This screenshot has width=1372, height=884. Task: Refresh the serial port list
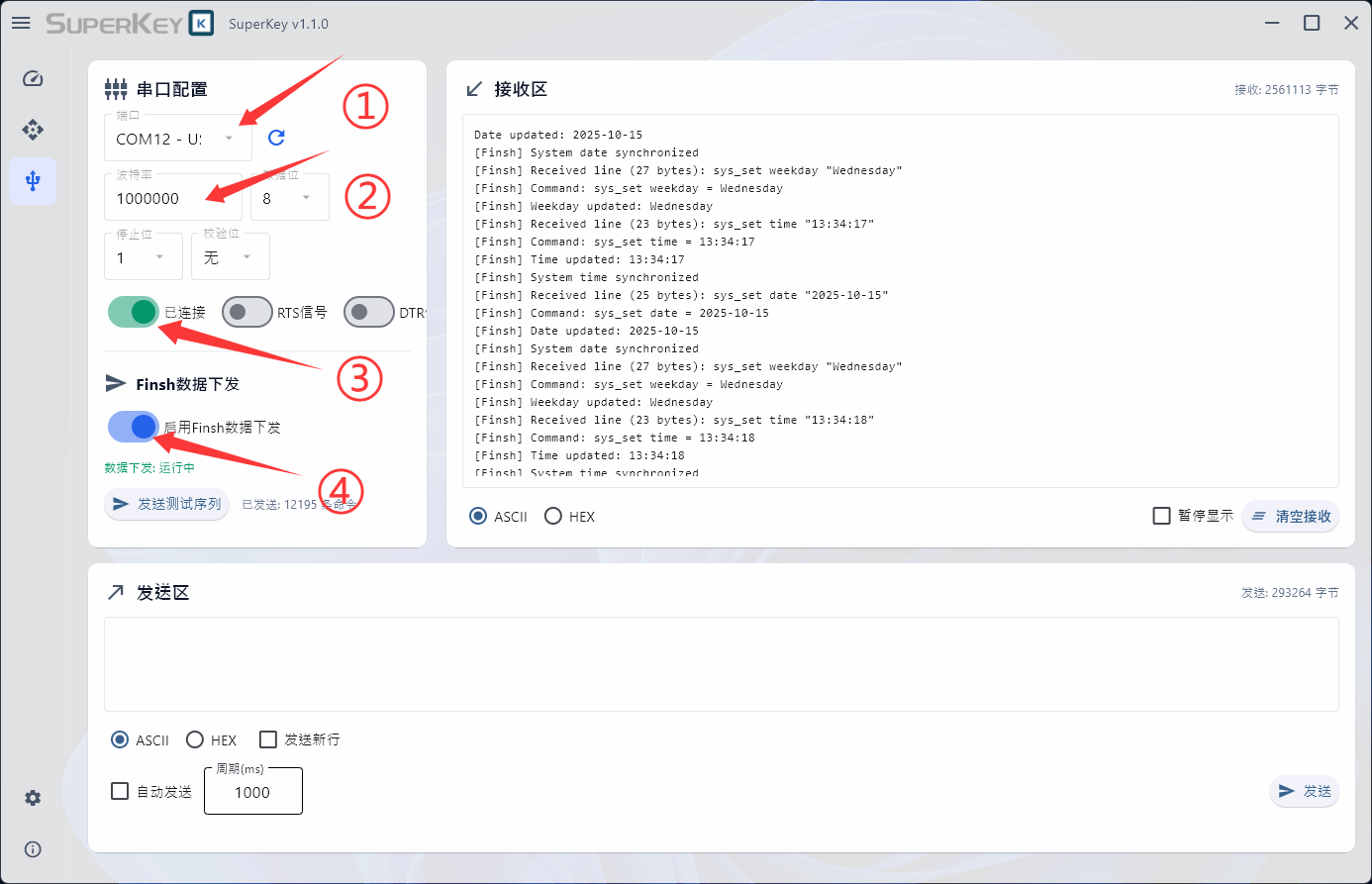(x=276, y=138)
